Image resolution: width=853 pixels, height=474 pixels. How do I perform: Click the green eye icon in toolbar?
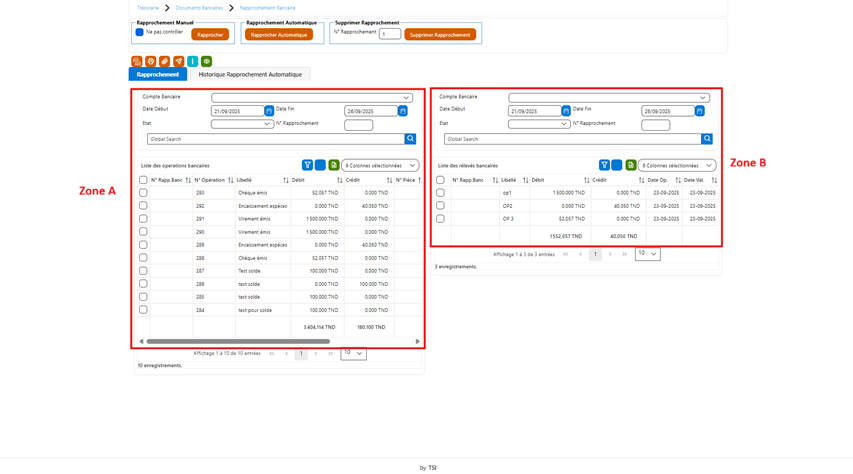(206, 61)
